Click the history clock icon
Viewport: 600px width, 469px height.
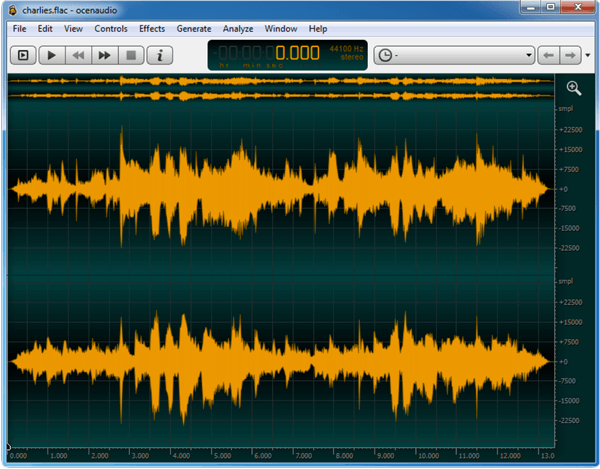pos(385,54)
